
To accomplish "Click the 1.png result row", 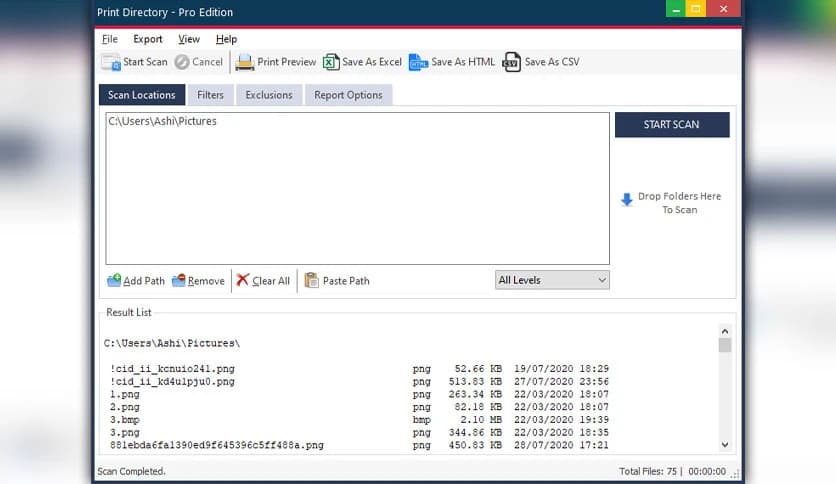I will (359, 394).
